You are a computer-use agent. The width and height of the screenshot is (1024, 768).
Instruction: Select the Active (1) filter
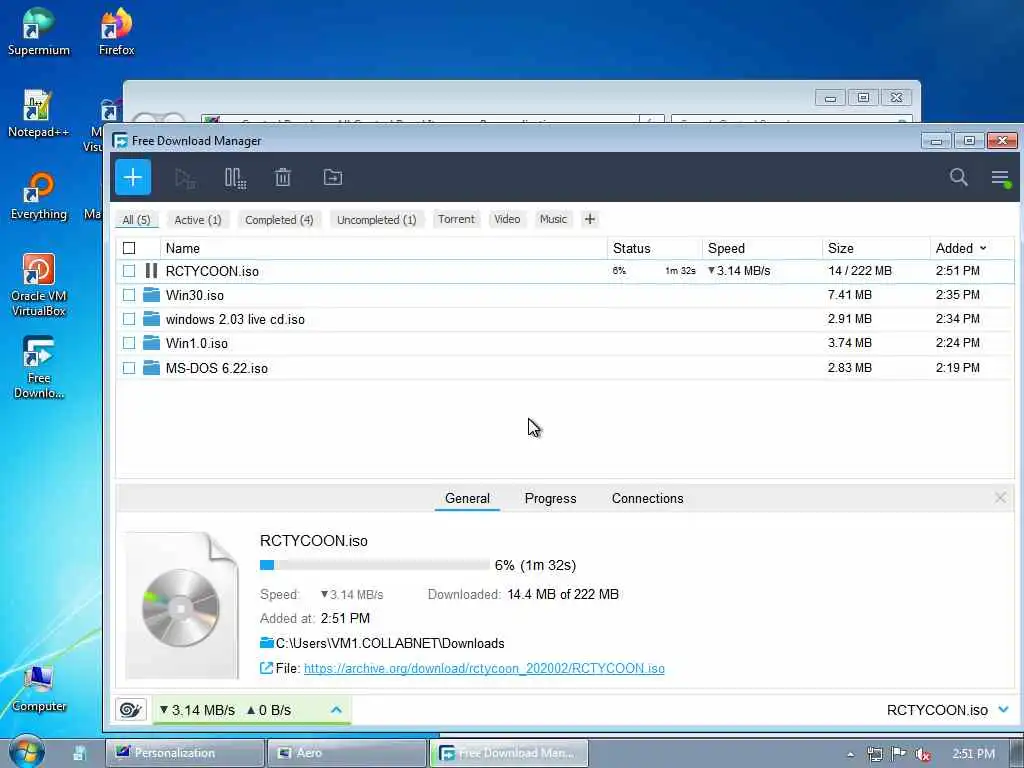[197, 219]
